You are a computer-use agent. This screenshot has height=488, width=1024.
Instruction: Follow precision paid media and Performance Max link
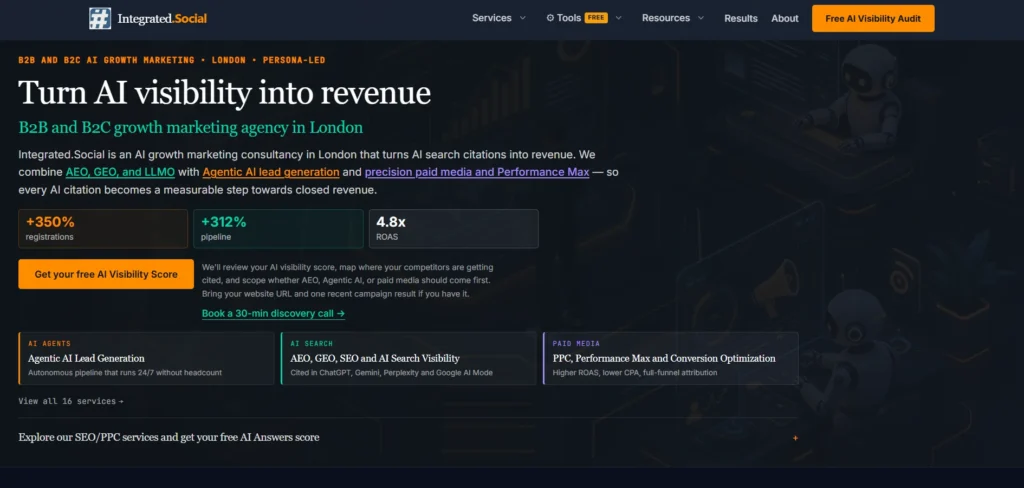pyautogui.click(x=477, y=172)
